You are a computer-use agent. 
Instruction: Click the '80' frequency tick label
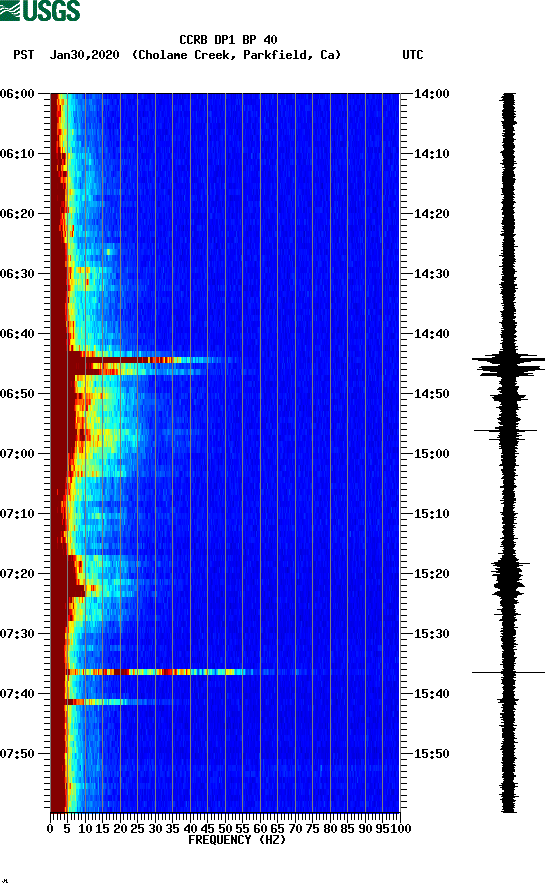point(330,829)
